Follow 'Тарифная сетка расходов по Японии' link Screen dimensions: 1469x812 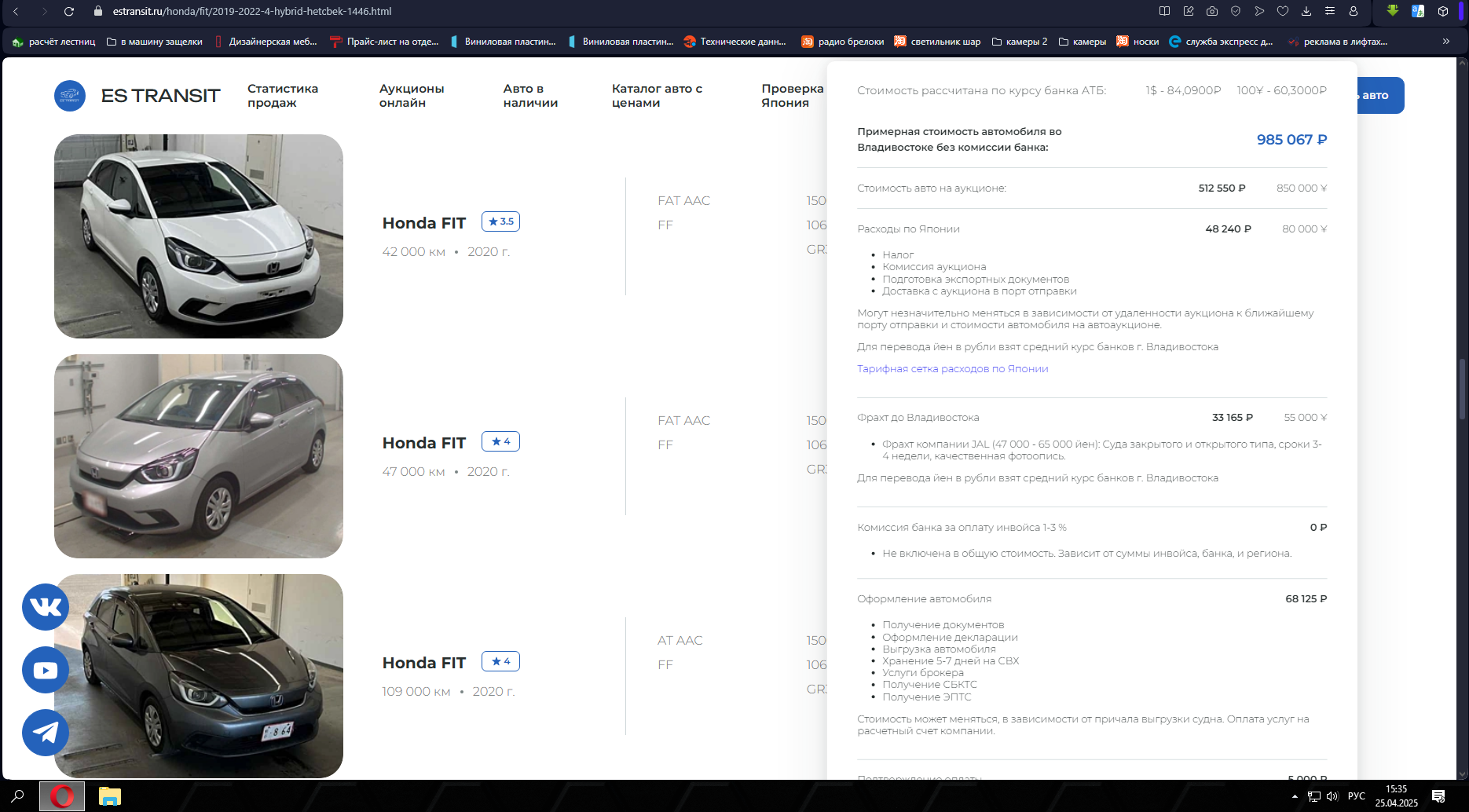[x=952, y=369]
